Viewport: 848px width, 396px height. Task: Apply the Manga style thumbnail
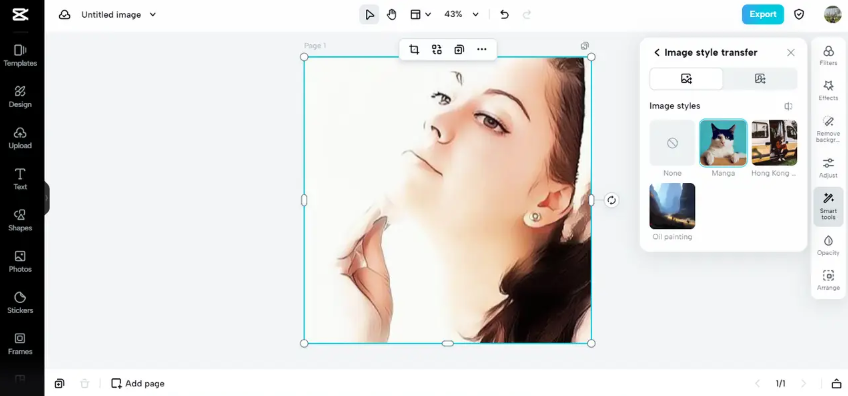tap(723, 143)
